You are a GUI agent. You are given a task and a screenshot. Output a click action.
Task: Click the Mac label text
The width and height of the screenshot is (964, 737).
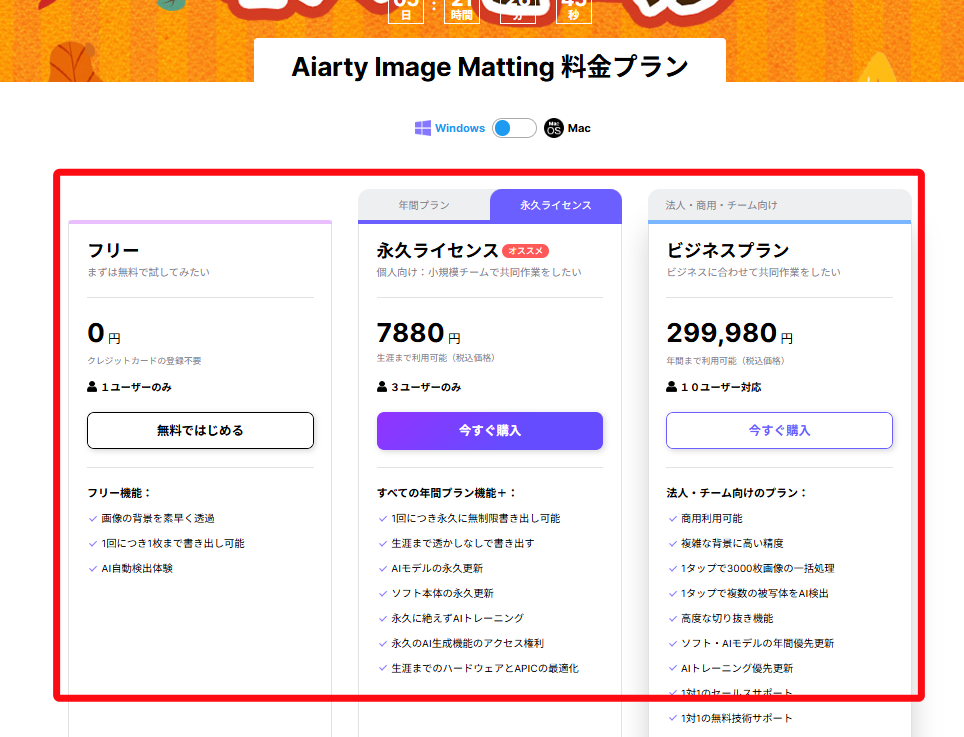[x=579, y=128]
